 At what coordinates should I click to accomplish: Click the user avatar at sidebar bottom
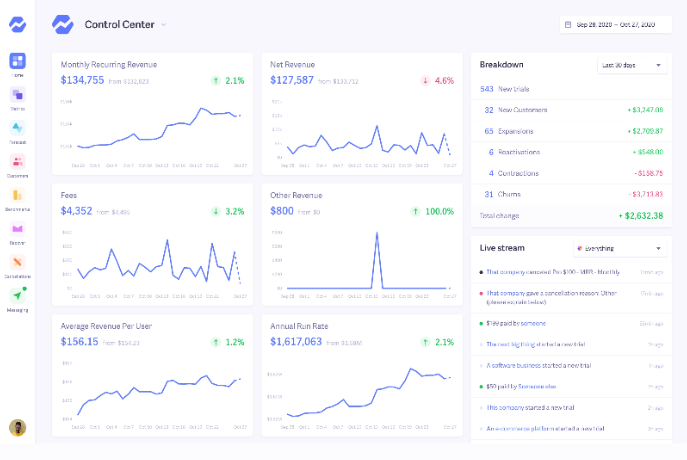[18, 428]
